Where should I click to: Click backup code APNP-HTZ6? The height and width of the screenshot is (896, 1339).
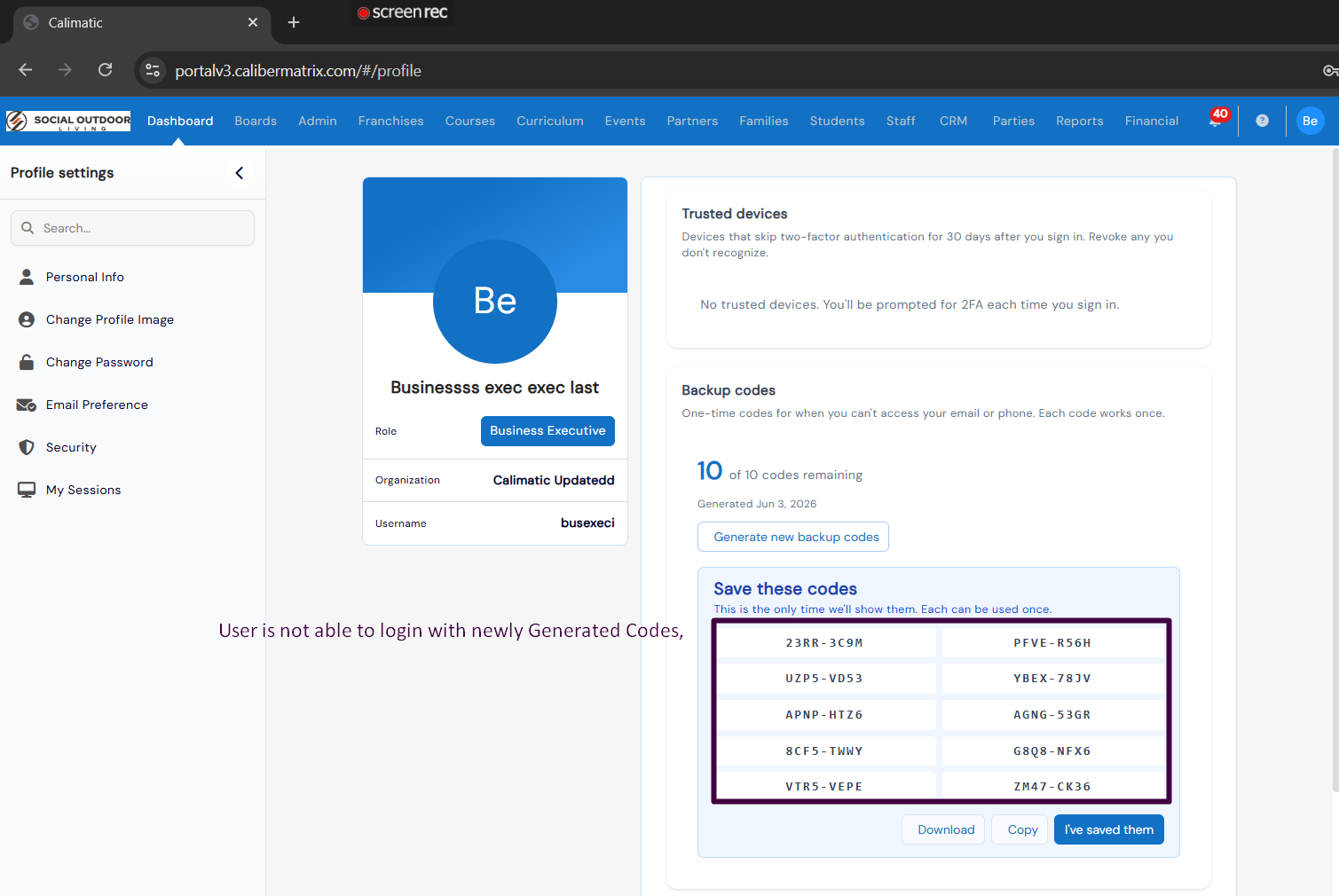tap(824, 715)
